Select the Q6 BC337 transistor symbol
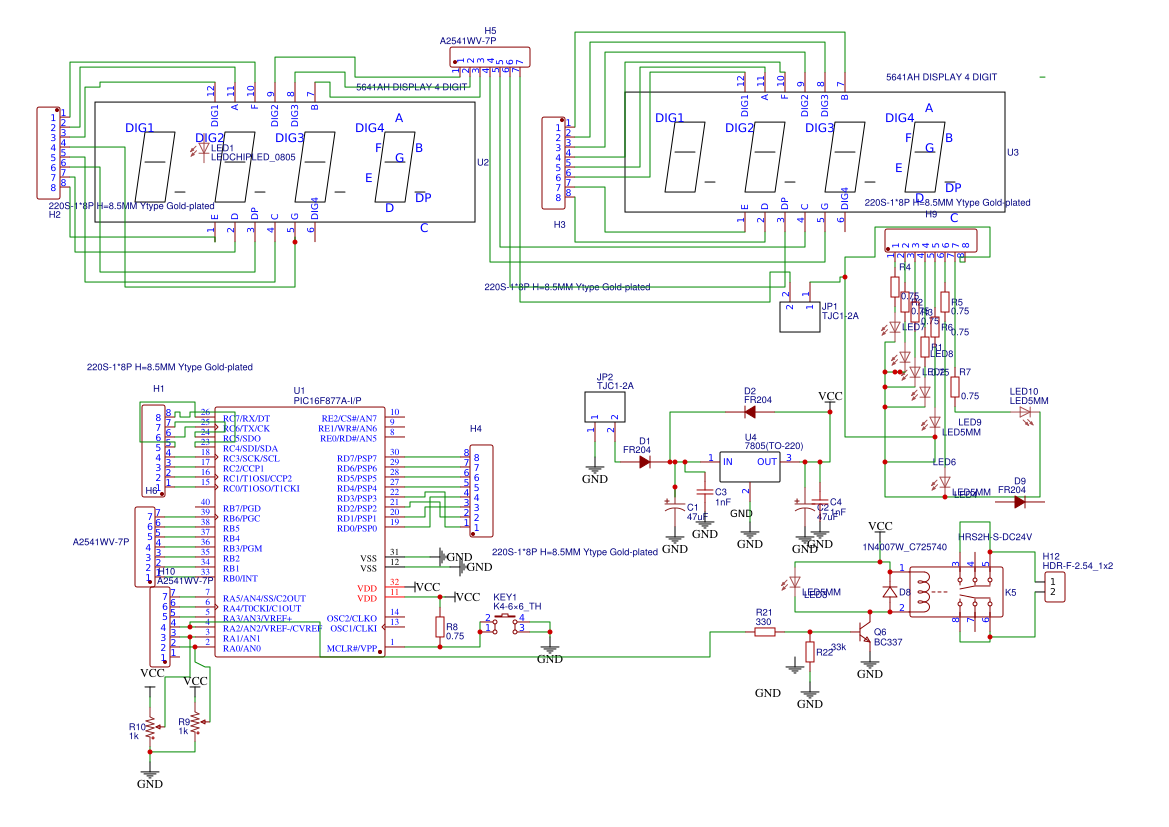Screen dimensions: 1169x827 pyautogui.click(x=866, y=633)
